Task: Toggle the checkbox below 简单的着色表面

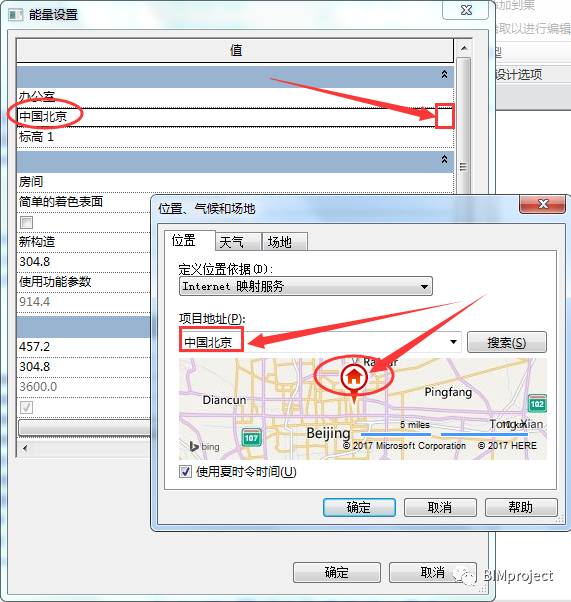Action: [x=26, y=222]
